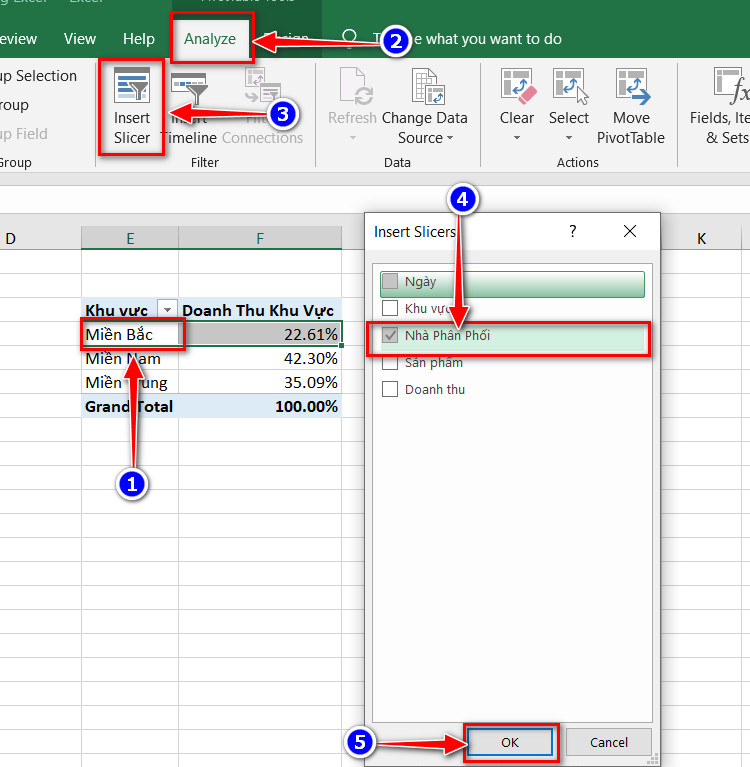The image size is (750, 767).
Task: Click the Insert Slicer icon
Action: point(132,85)
